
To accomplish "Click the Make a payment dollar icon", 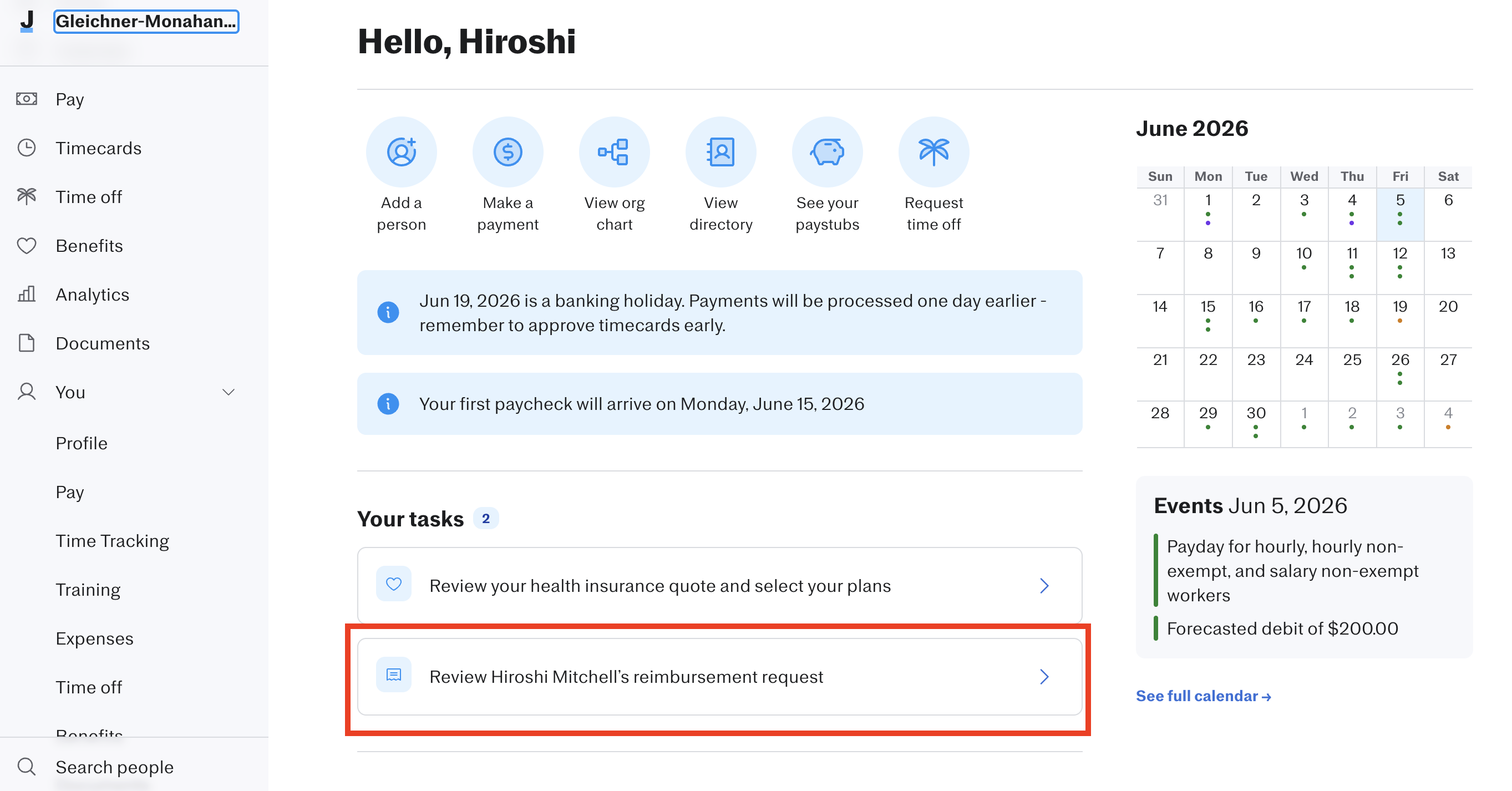I will coord(508,151).
